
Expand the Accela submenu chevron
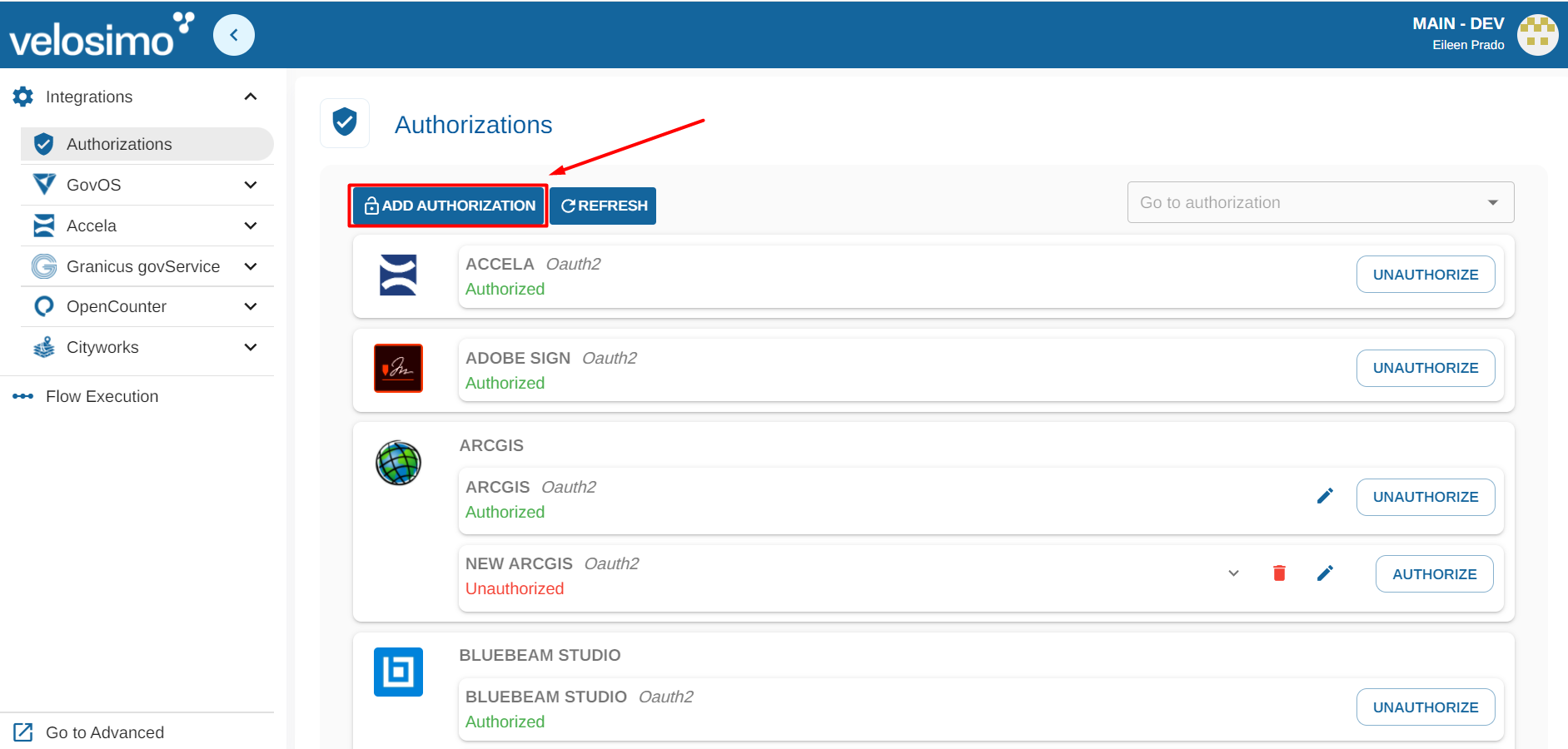point(251,226)
